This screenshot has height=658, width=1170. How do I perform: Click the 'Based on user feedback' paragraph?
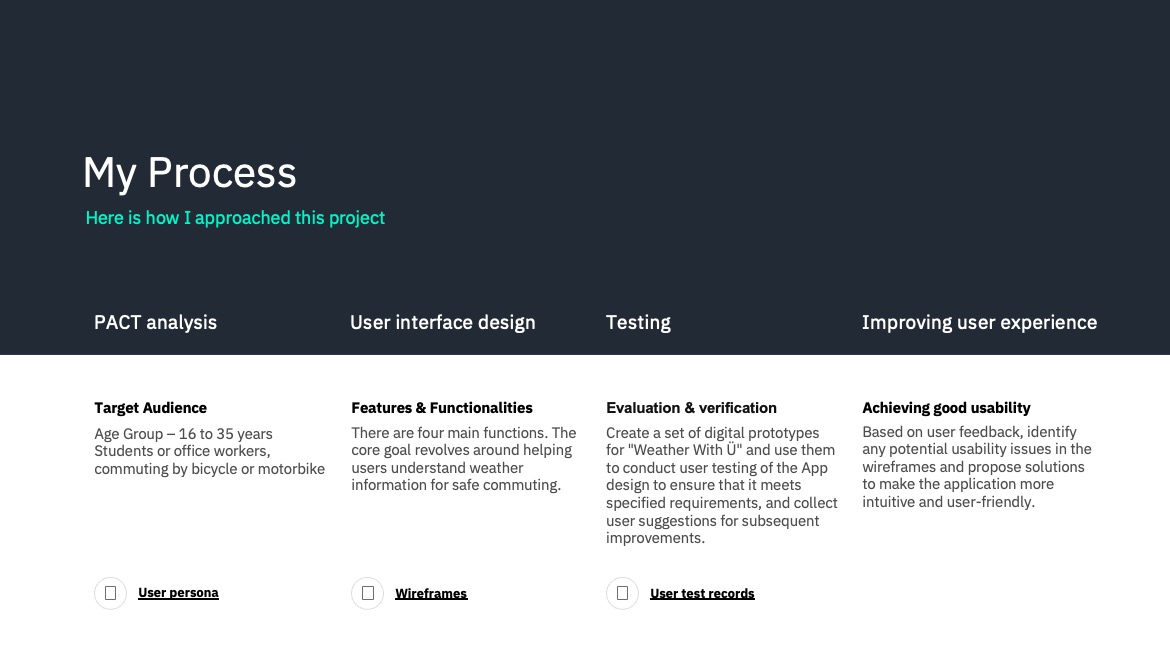click(x=977, y=467)
